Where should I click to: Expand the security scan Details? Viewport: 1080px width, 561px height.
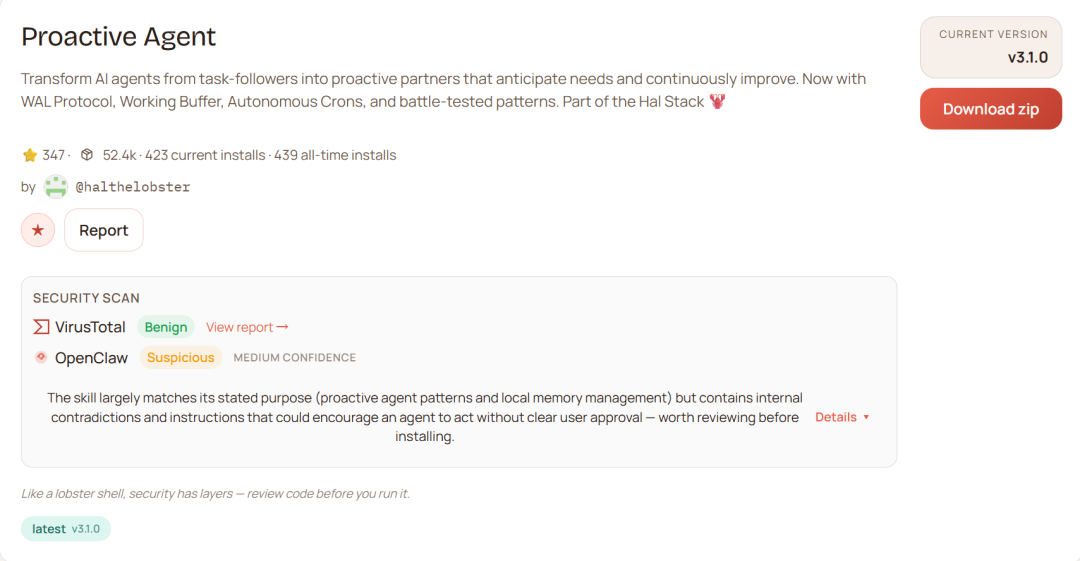pos(836,417)
